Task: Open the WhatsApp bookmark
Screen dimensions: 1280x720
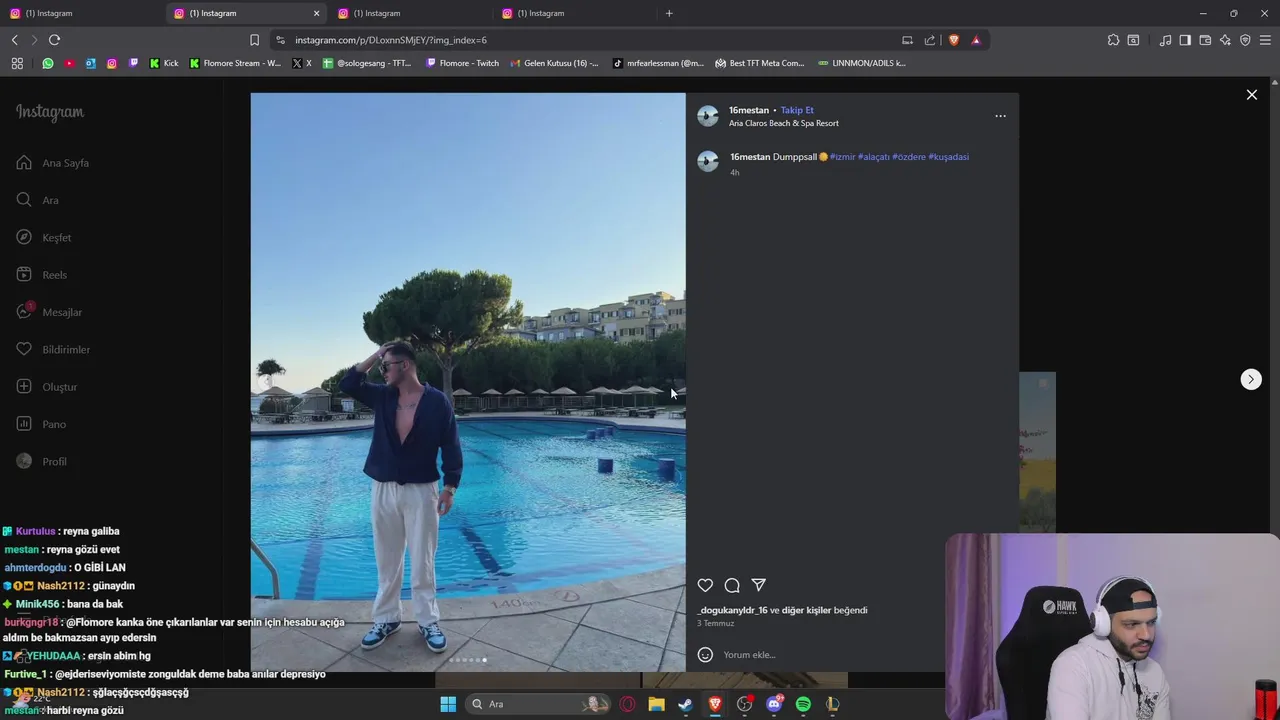Action: pos(48,63)
